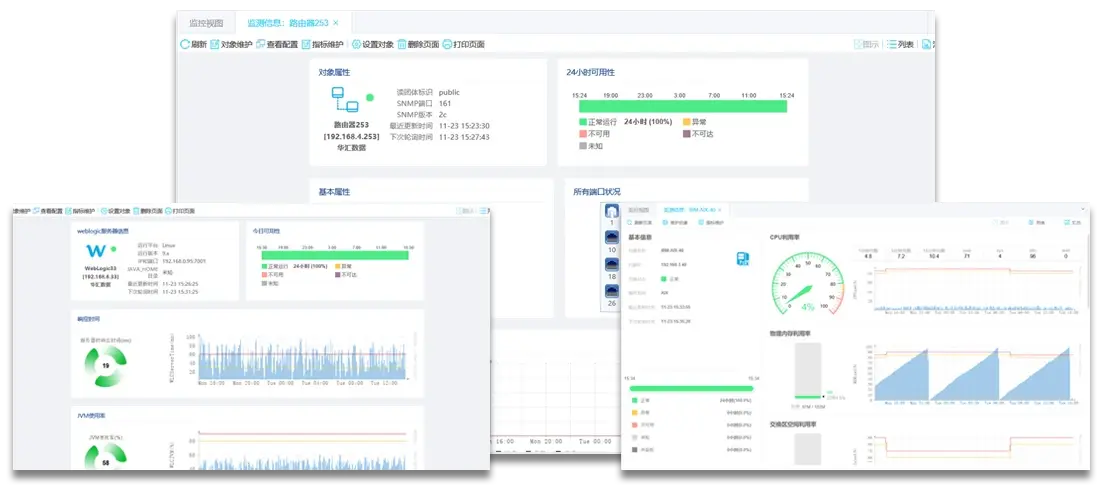The image size is (1105, 486).
Task: Open 指标维护 in router window toolbar
Action: tap(322, 44)
